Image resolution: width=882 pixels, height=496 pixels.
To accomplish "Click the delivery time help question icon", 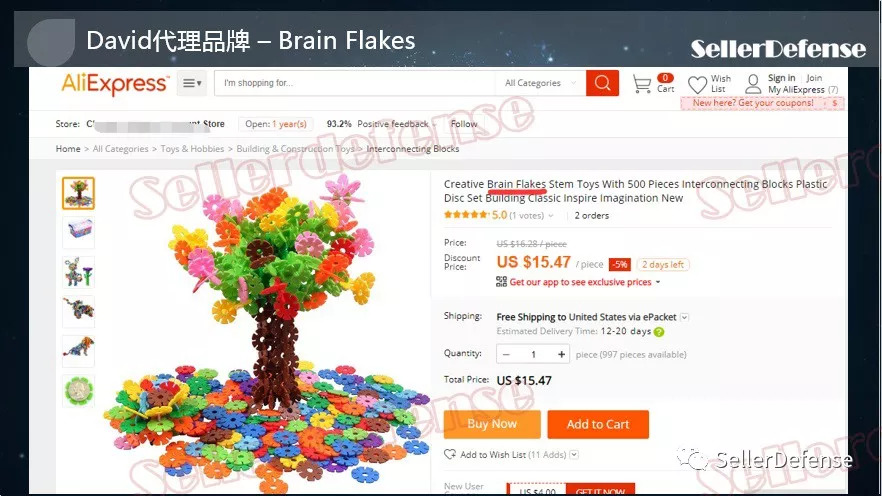I will [x=659, y=332].
